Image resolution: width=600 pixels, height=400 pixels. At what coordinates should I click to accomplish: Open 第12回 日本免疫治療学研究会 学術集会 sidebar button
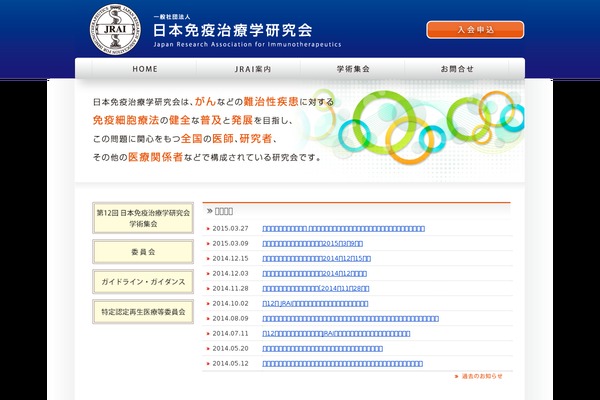coord(143,218)
